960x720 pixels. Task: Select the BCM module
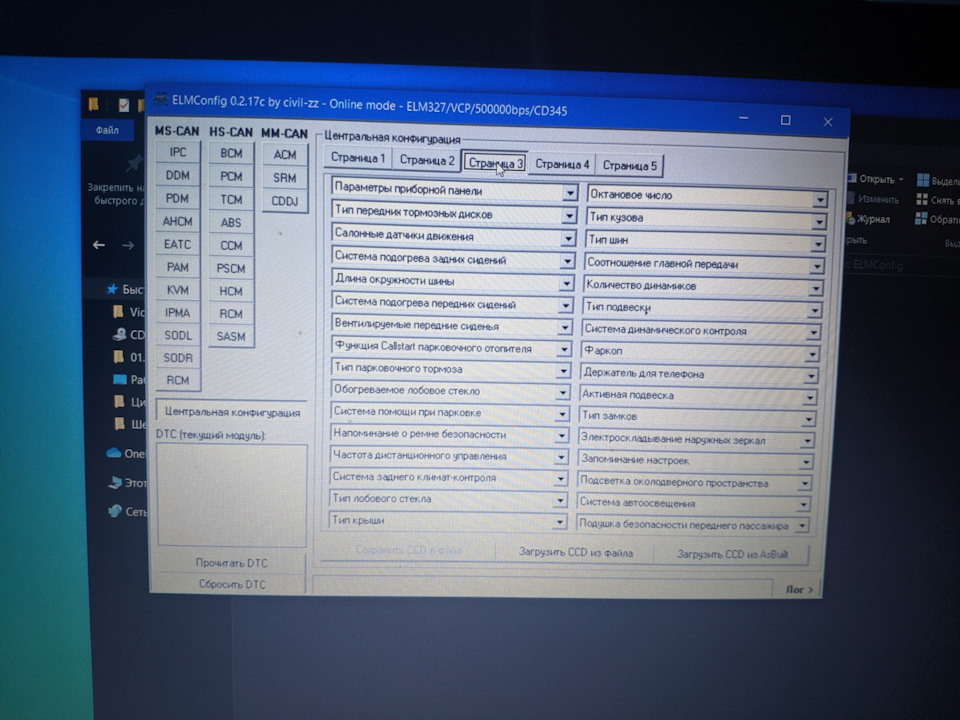tap(231, 153)
